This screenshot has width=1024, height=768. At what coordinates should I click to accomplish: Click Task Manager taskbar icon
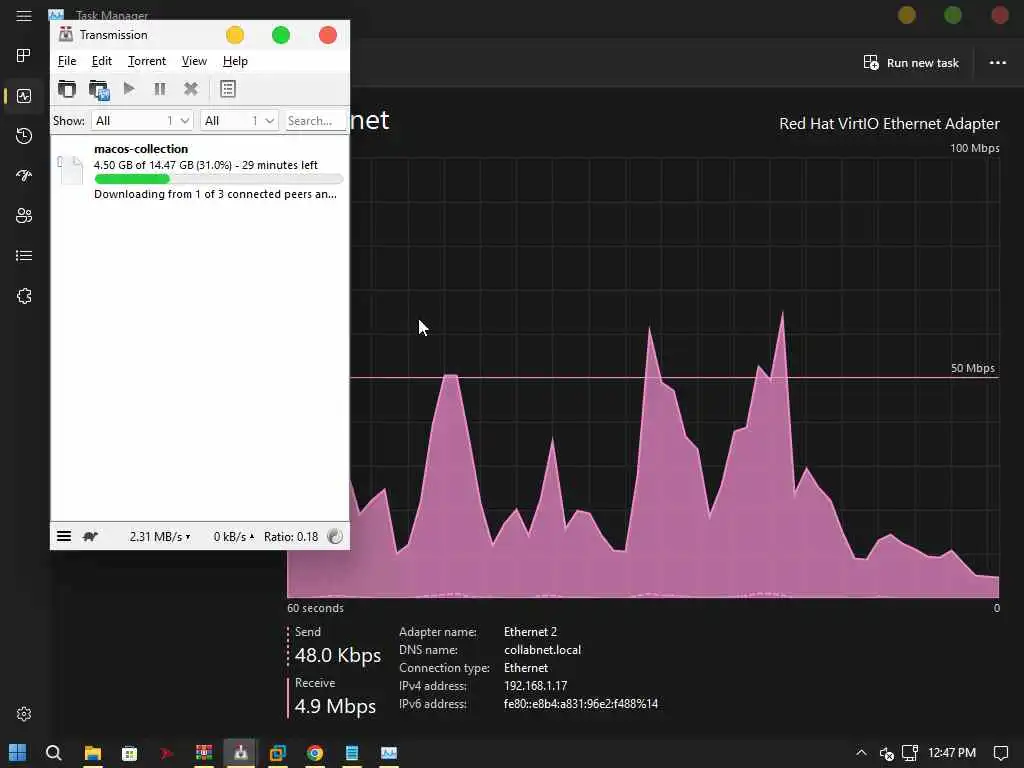389,753
